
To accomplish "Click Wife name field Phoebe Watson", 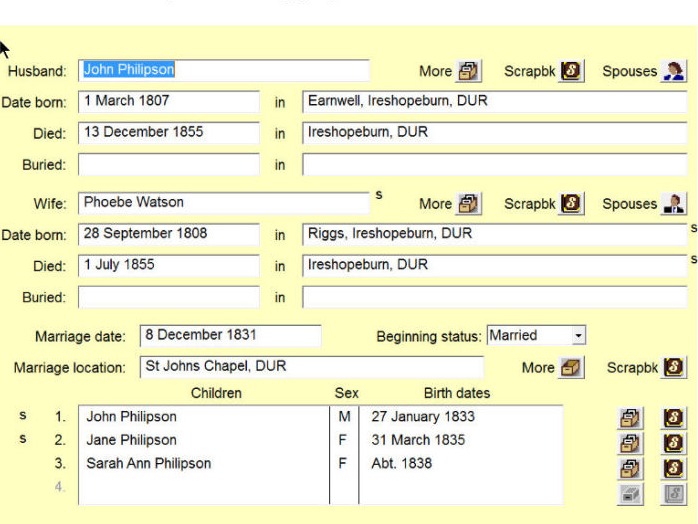I will point(223,203).
